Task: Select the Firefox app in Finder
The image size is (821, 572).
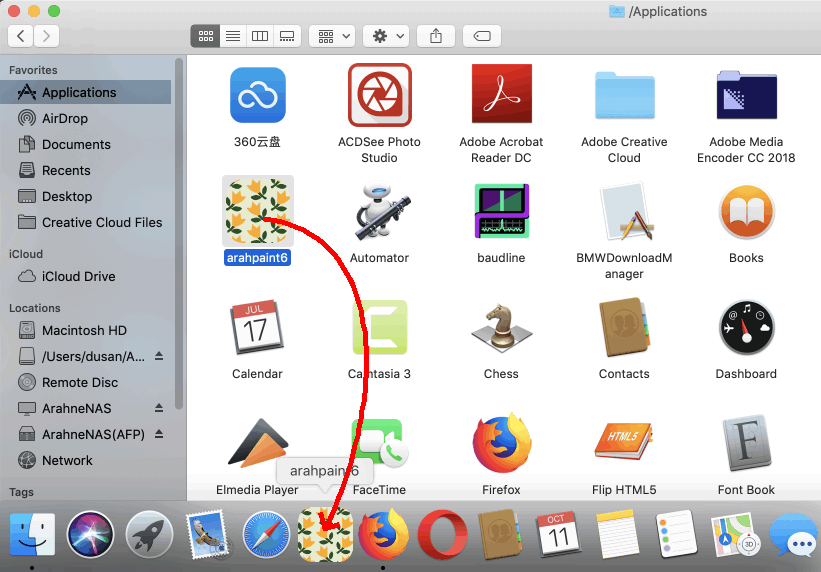Action: pos(502,443)
